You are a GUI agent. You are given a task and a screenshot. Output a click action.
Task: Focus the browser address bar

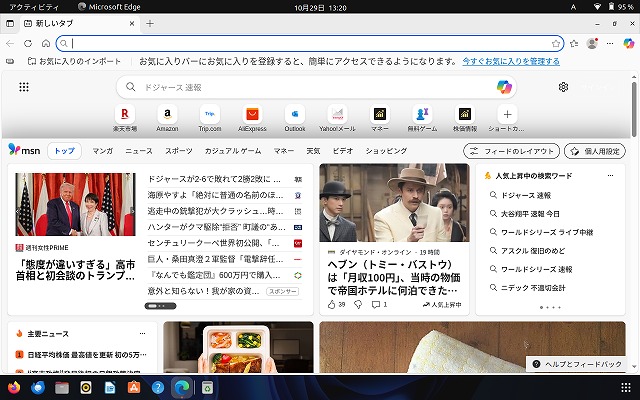(x=300, y=43)
